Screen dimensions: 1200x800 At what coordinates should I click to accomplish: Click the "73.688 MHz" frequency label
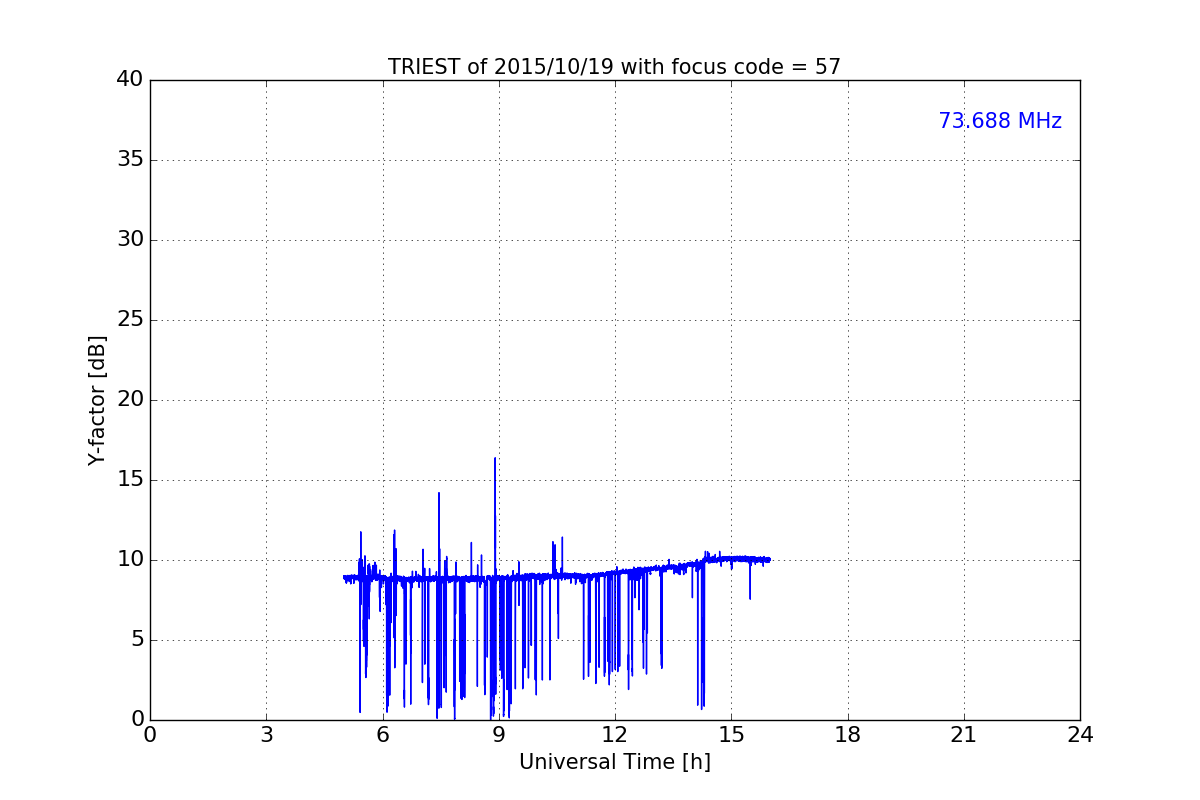pyautogui.click(x=1000, y=121)
